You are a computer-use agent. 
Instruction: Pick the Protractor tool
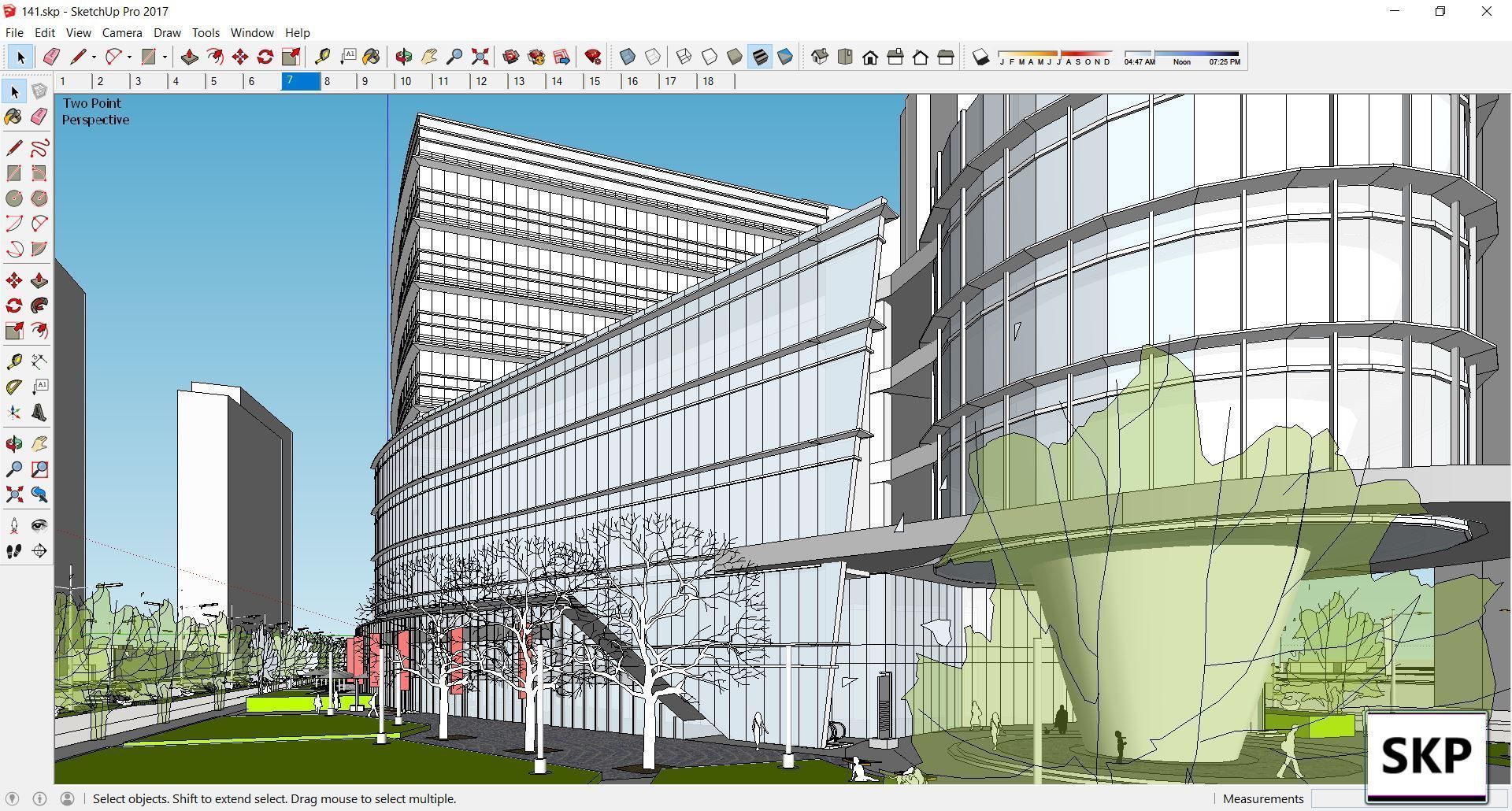[14, 387]
